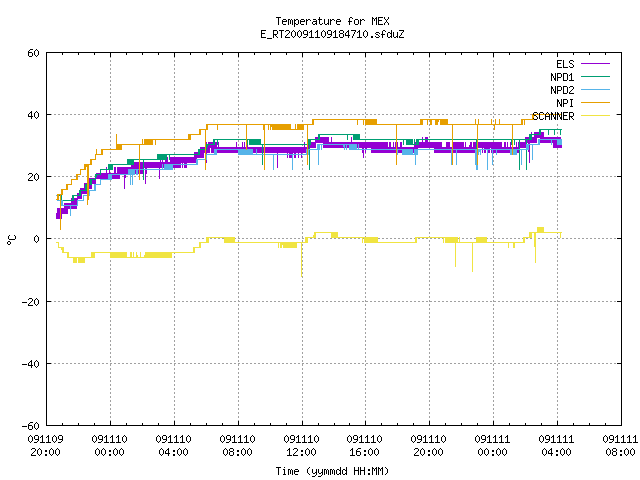The image size is (640, 480).
Task: Click the x-axis tick 091110 12:00
Action: click(302, 446)
